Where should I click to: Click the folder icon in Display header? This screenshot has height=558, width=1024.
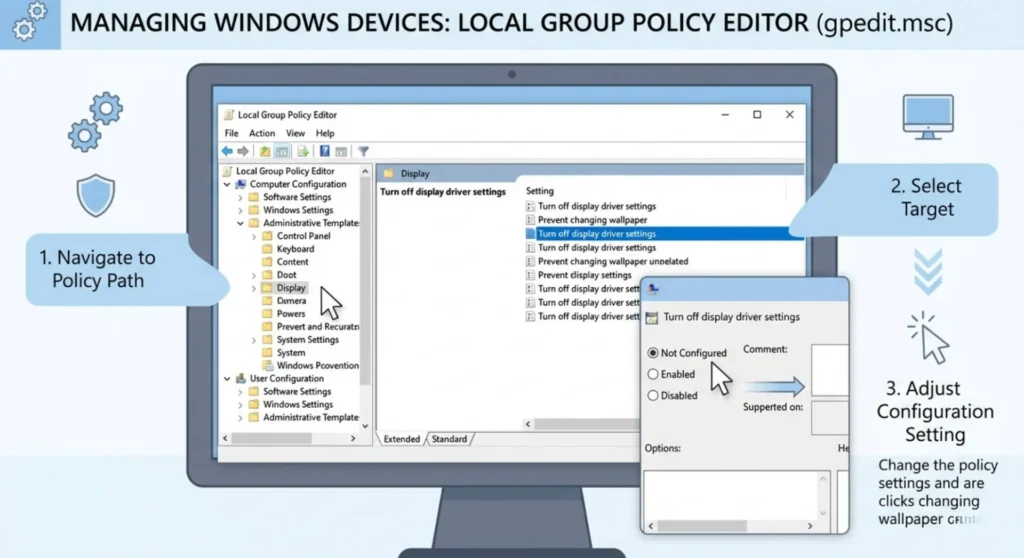[389, 173]
